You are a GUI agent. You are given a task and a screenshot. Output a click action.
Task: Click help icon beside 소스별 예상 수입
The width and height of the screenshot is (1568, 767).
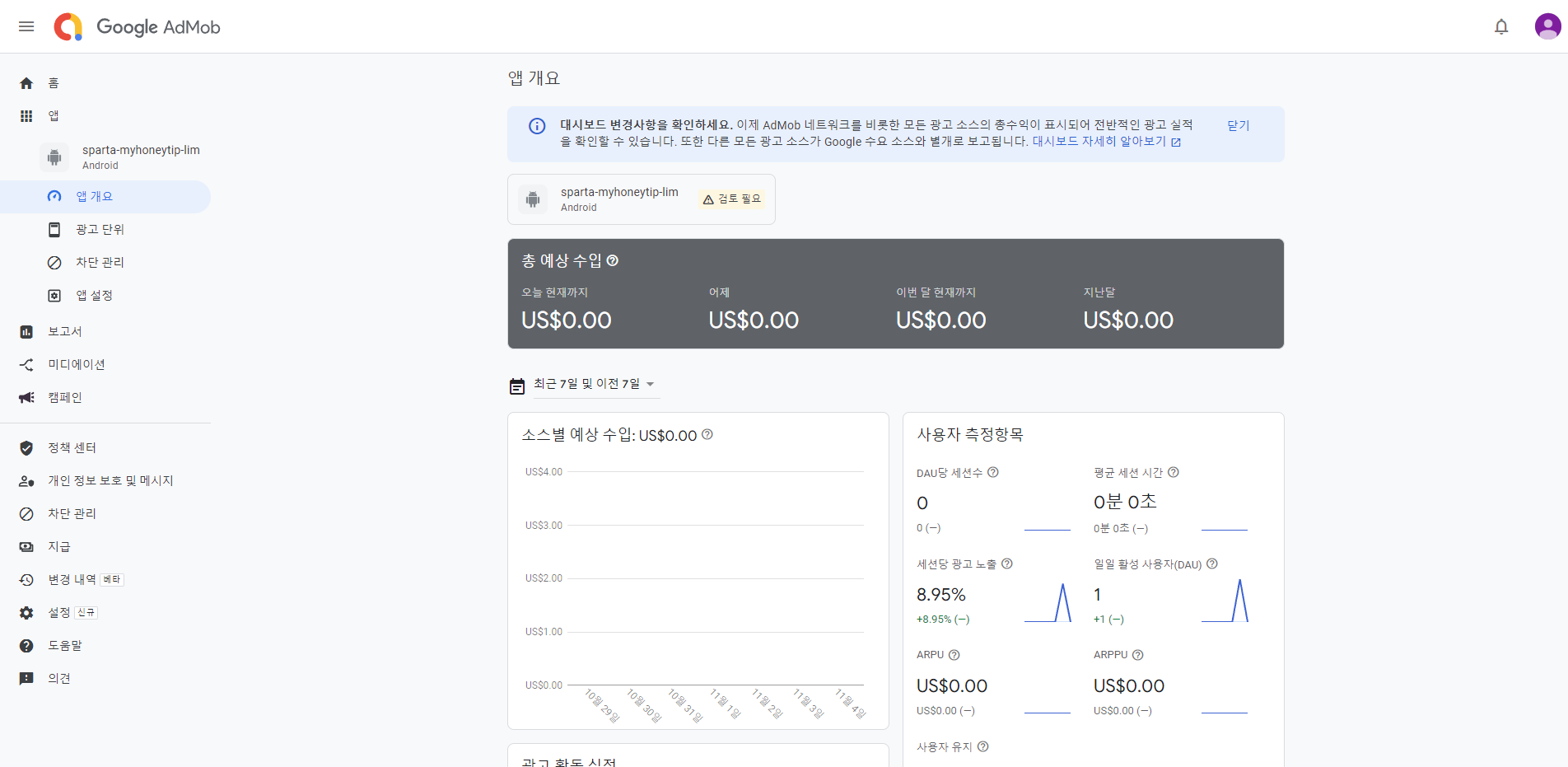tap(707, 434)
